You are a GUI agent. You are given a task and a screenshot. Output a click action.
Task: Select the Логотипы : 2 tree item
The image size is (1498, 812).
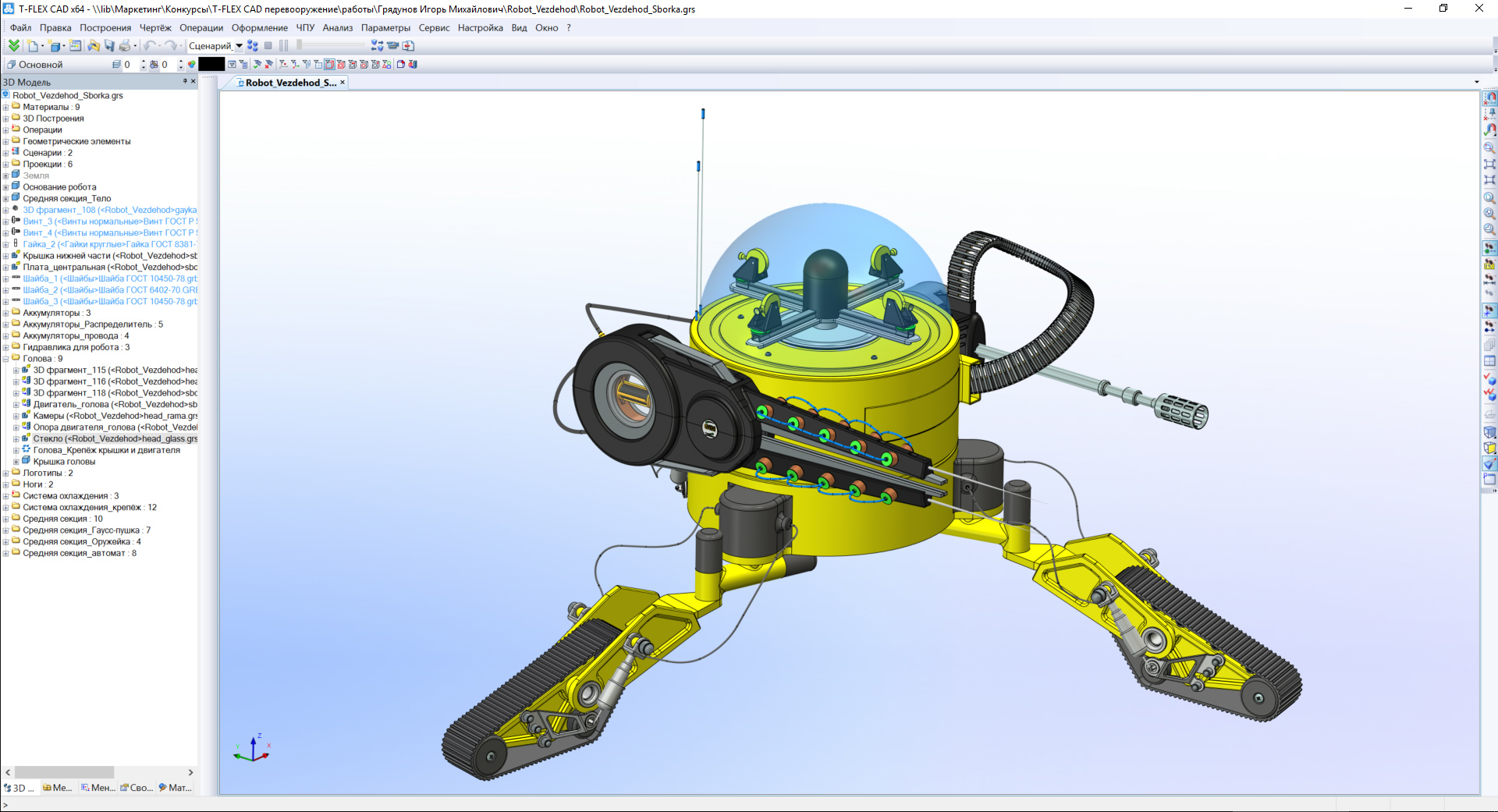coord(48,473)
